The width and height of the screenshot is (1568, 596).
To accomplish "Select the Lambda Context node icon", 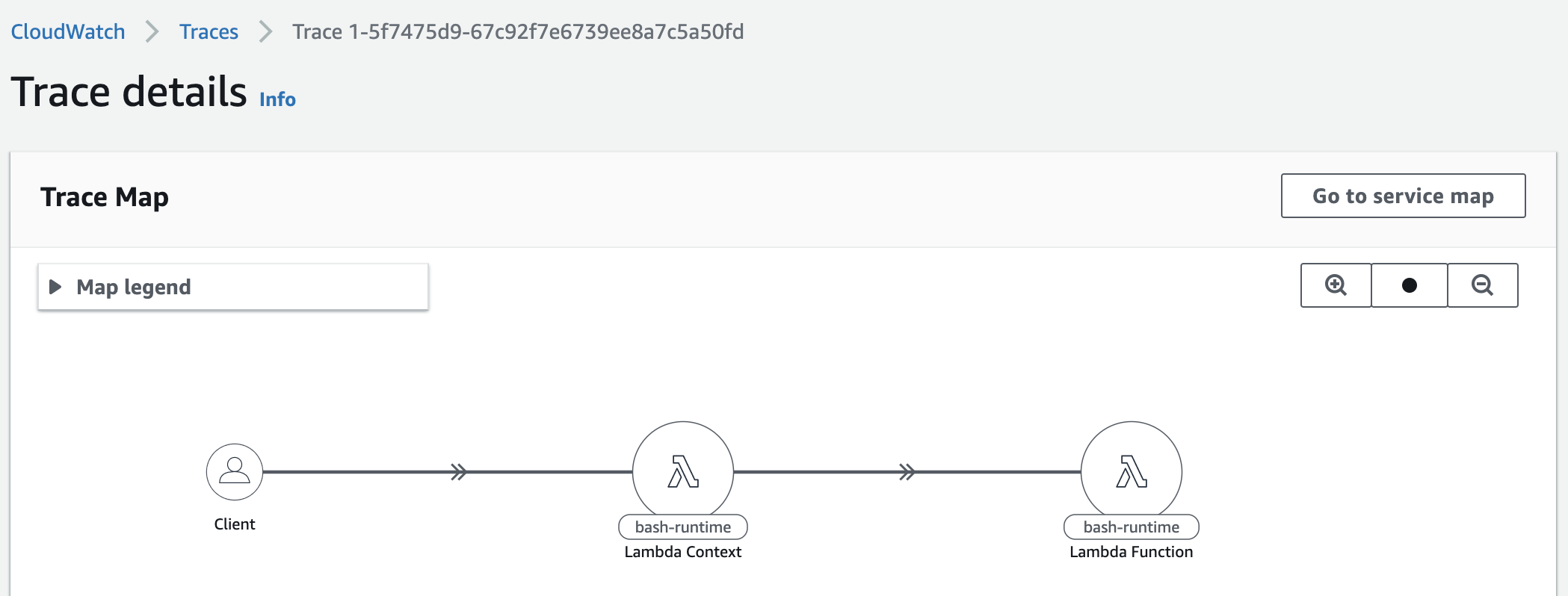I will 683,471.
